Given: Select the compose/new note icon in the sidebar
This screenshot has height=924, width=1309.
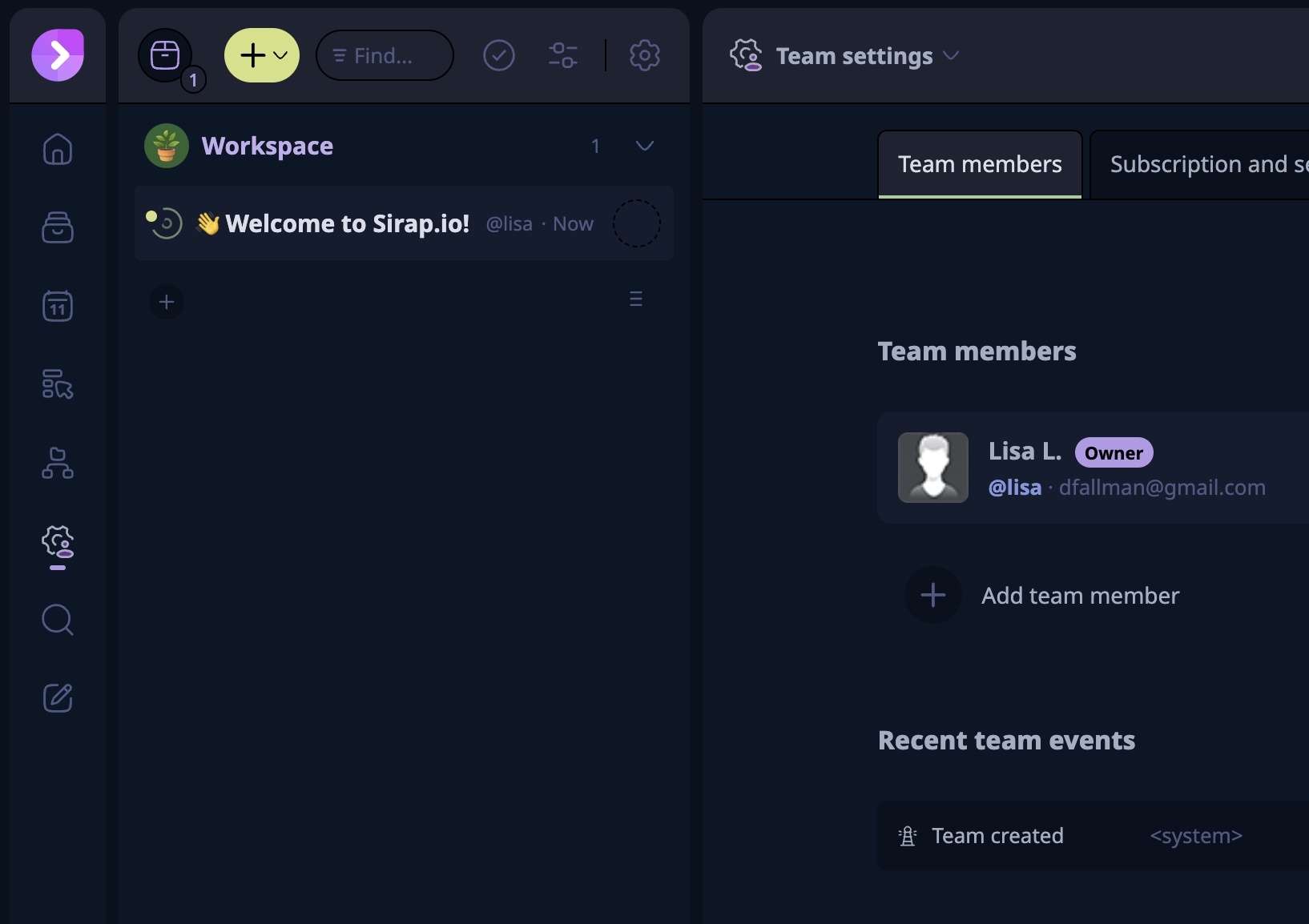Looking at the screenshot, I should click(57, 697).
